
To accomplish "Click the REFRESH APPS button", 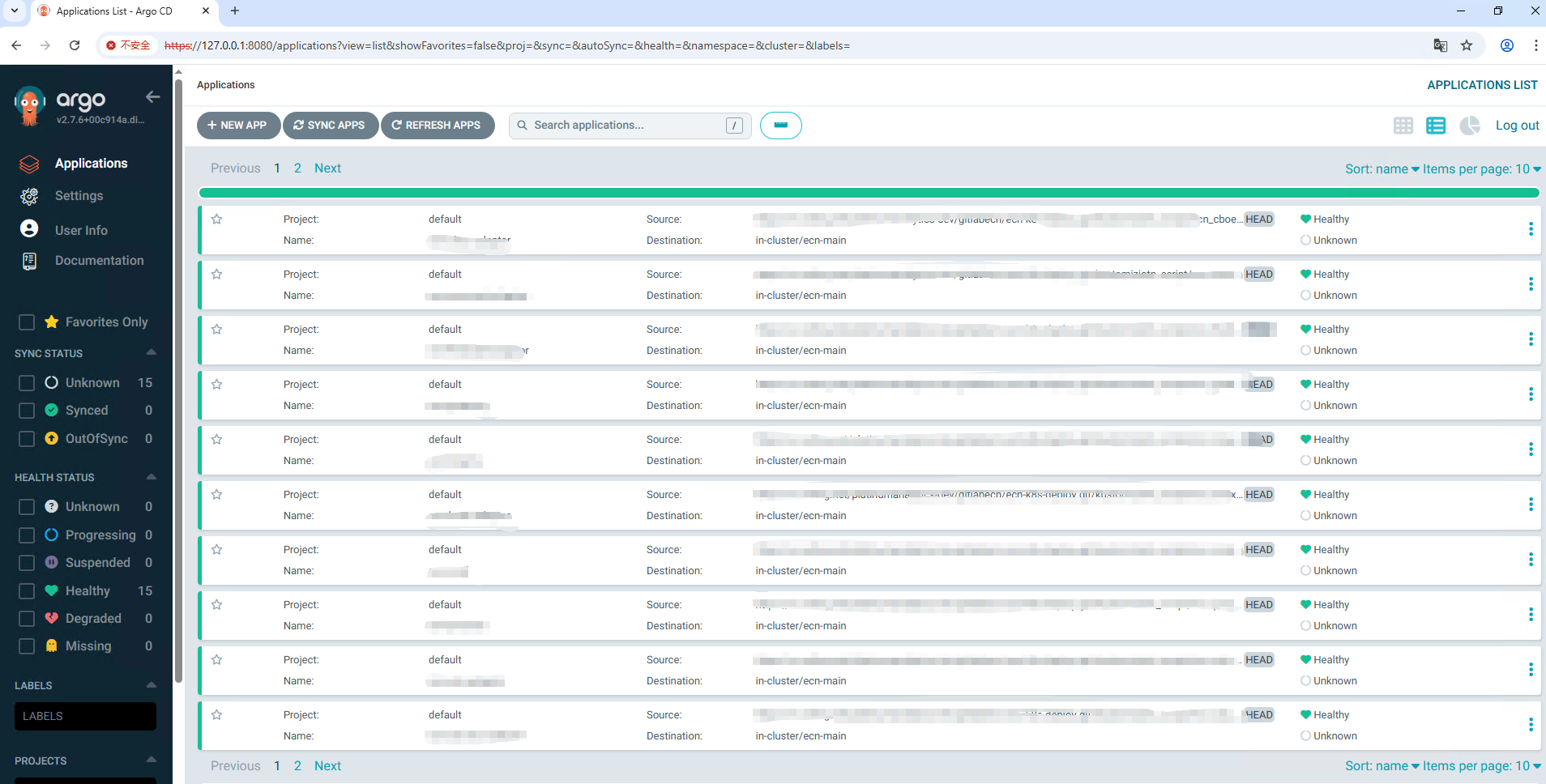I will click(x=438, y=126).
